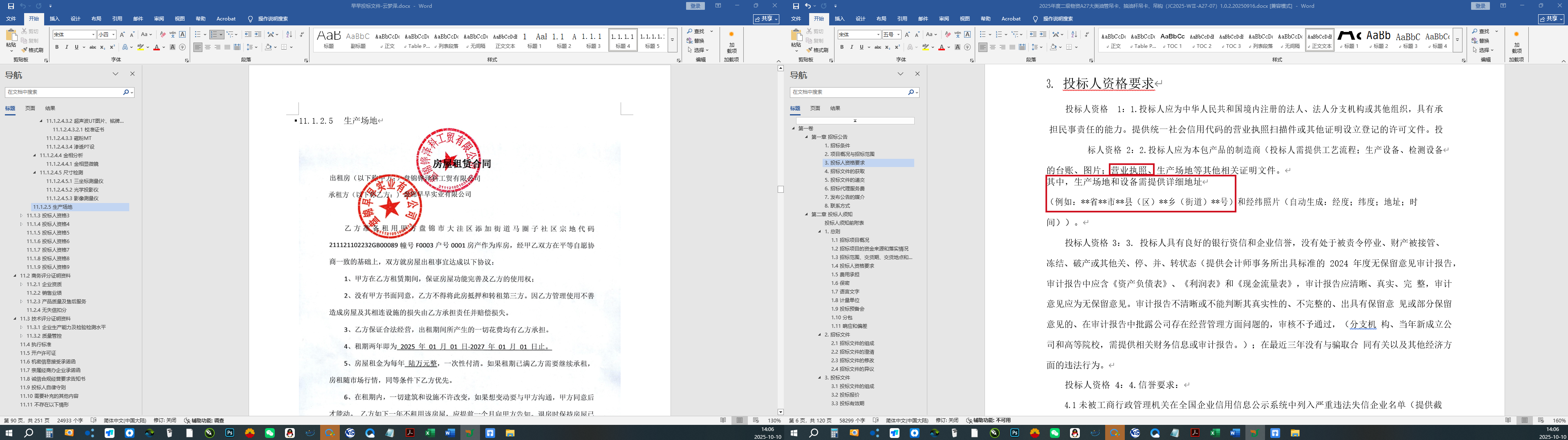Click 登录 (Sign in) in the left window
Screen dimensions: 1568x440
pyautogui.click(x=695, y=6)
